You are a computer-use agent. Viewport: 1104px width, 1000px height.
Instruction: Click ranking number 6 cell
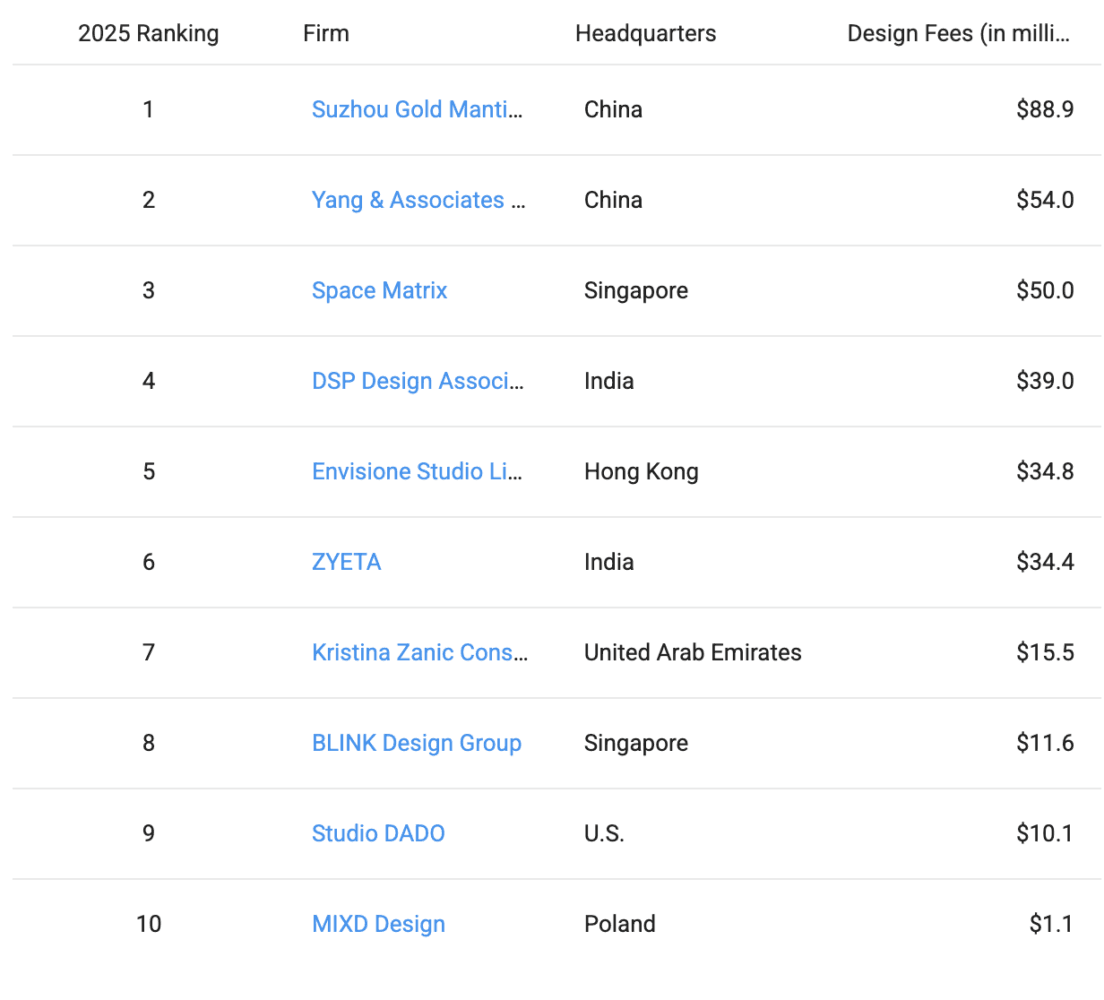[149, 563]
